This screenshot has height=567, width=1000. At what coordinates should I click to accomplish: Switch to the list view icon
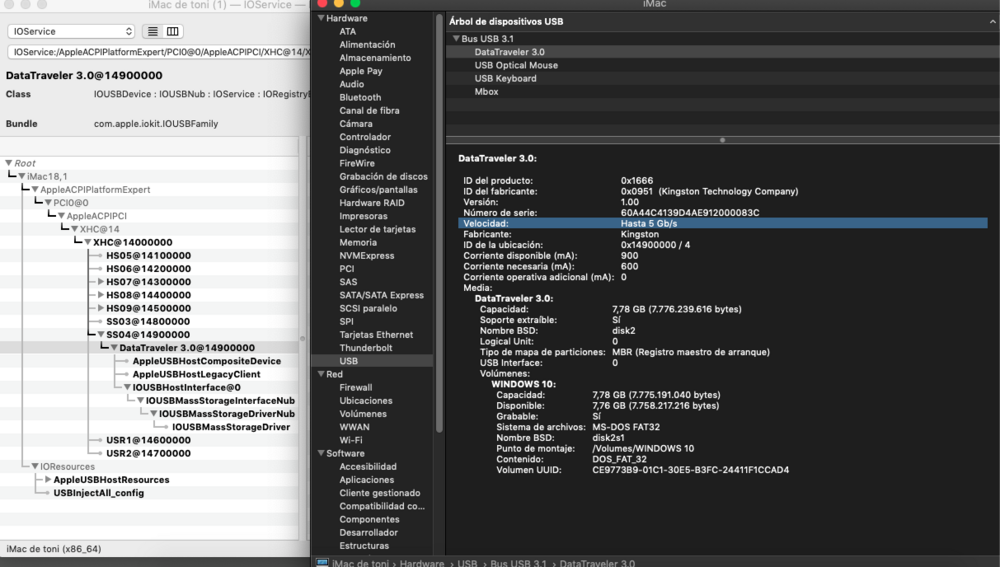click(153, 32)
